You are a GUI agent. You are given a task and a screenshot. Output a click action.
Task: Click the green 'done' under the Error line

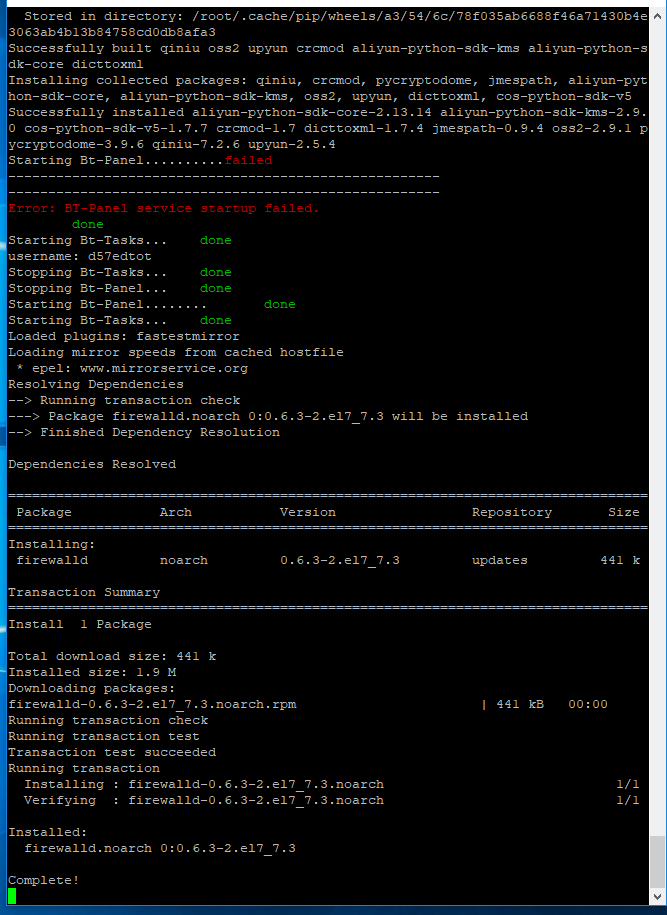coord(88,224)
